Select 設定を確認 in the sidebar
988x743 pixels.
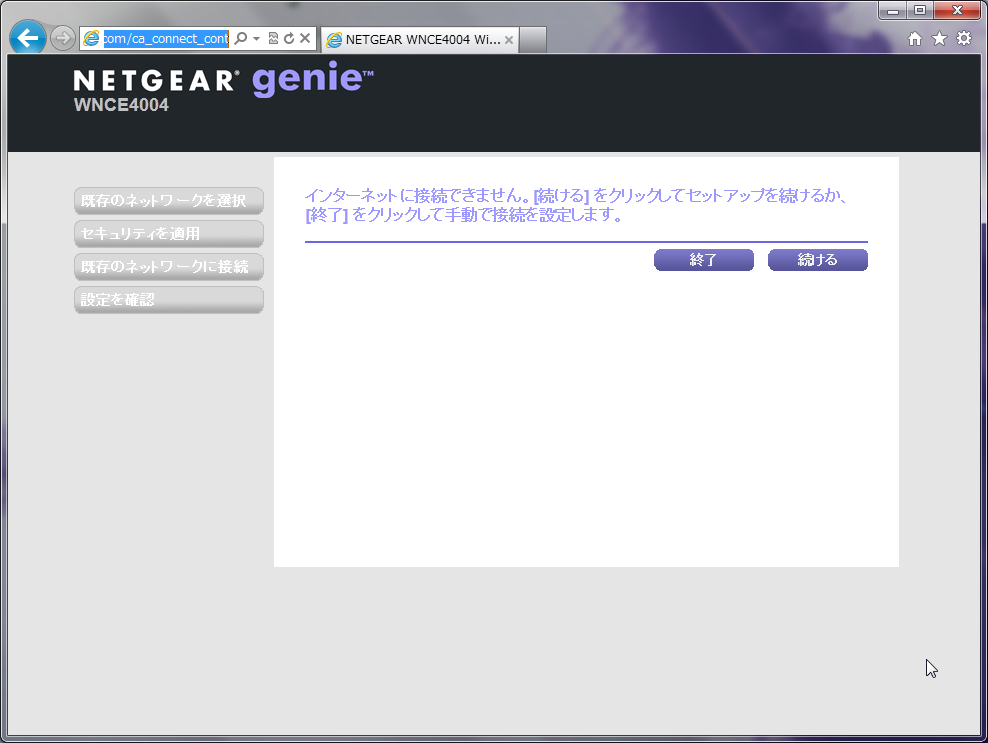[168, 300]
